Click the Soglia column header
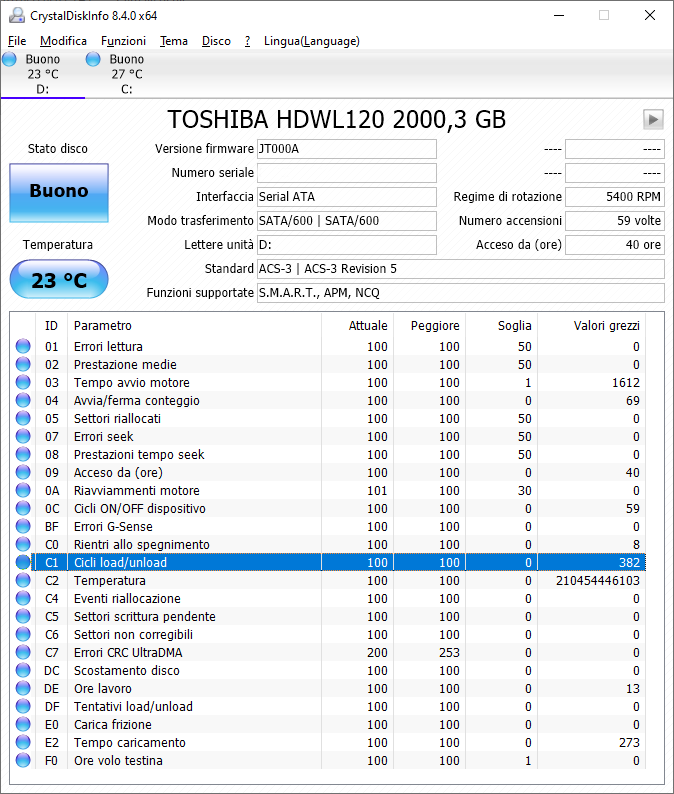Viewport: 674px width, 794px height. point(501,326)
